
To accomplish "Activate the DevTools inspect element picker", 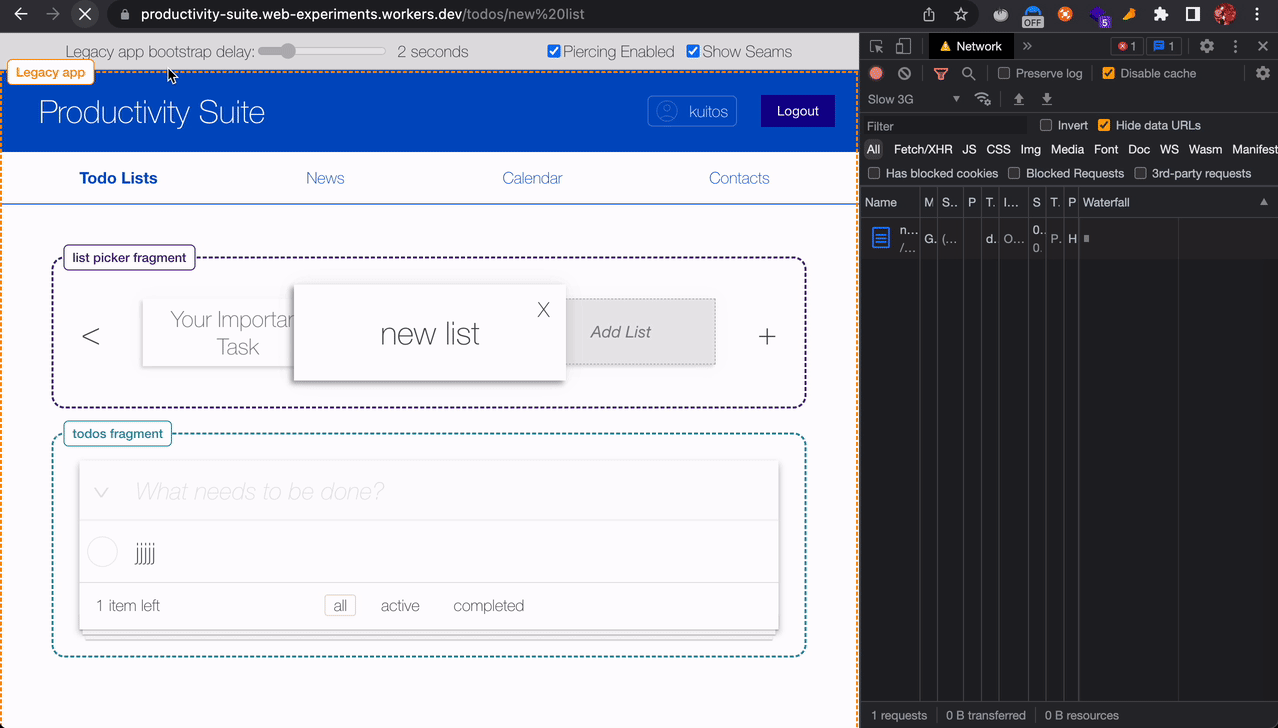I will [x=876, y=46].
